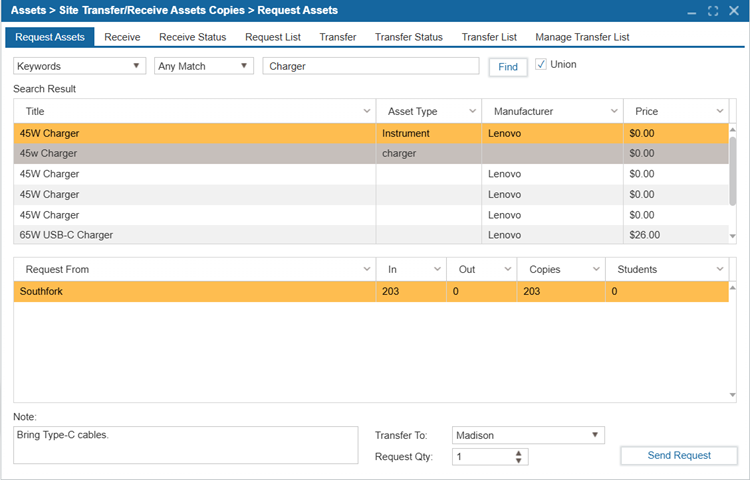Open the Students column filter arrow
The width and height of the screenshot is (750, 480).
click(x=719, y=269)
